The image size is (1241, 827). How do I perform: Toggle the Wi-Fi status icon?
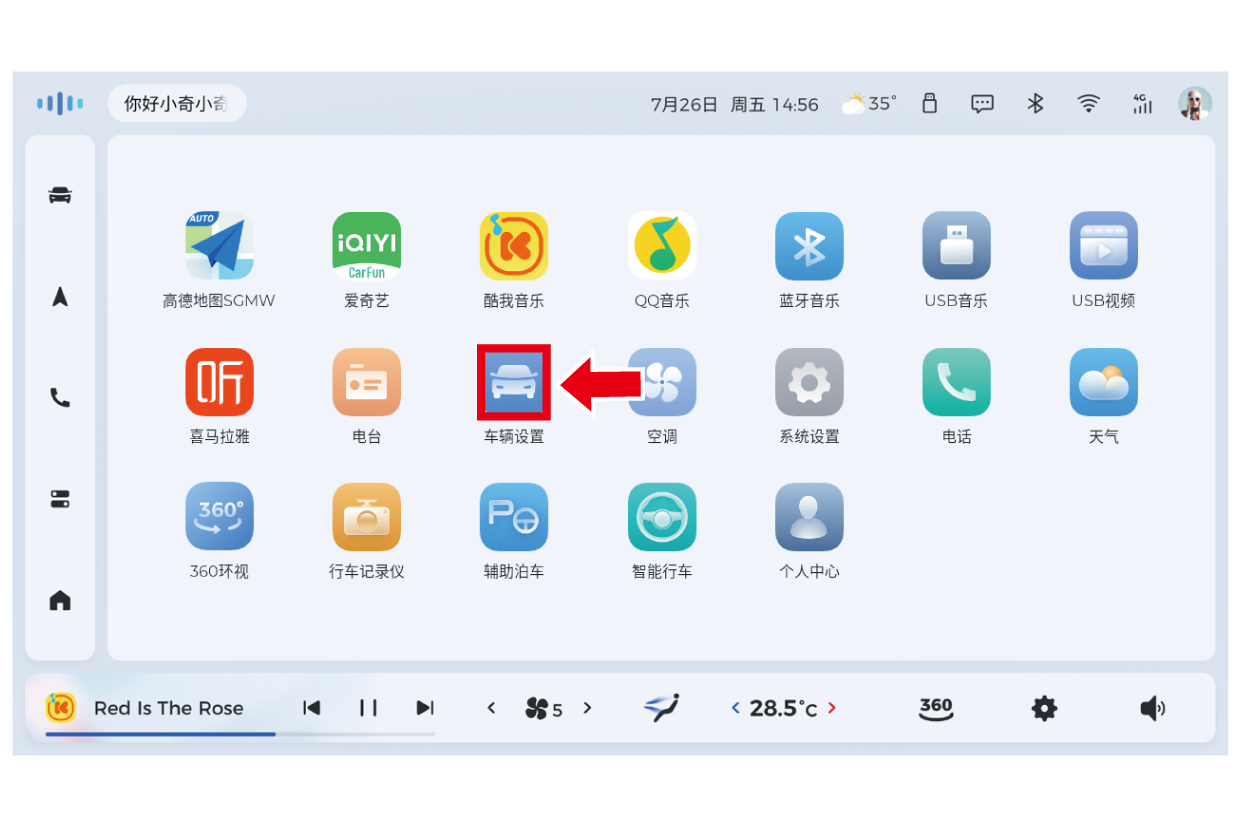pyautogui.click(x=1089, y=103)
